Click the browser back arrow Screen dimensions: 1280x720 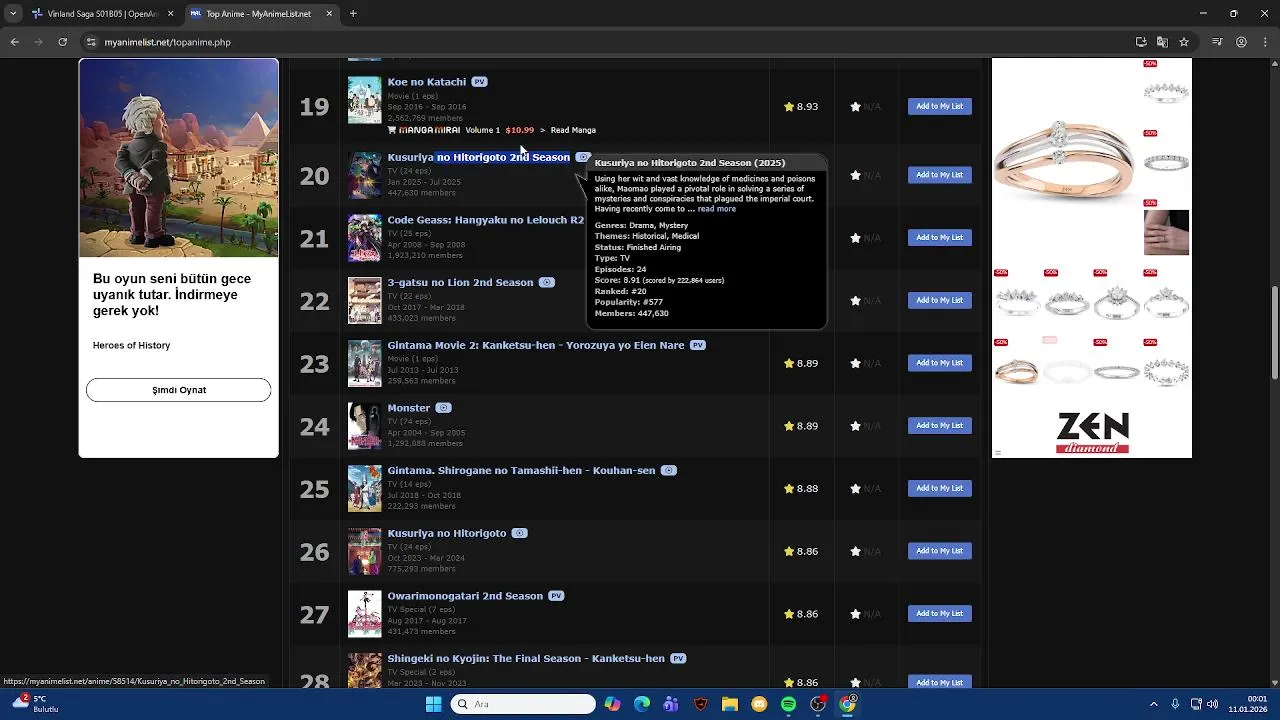click(14, 42)
